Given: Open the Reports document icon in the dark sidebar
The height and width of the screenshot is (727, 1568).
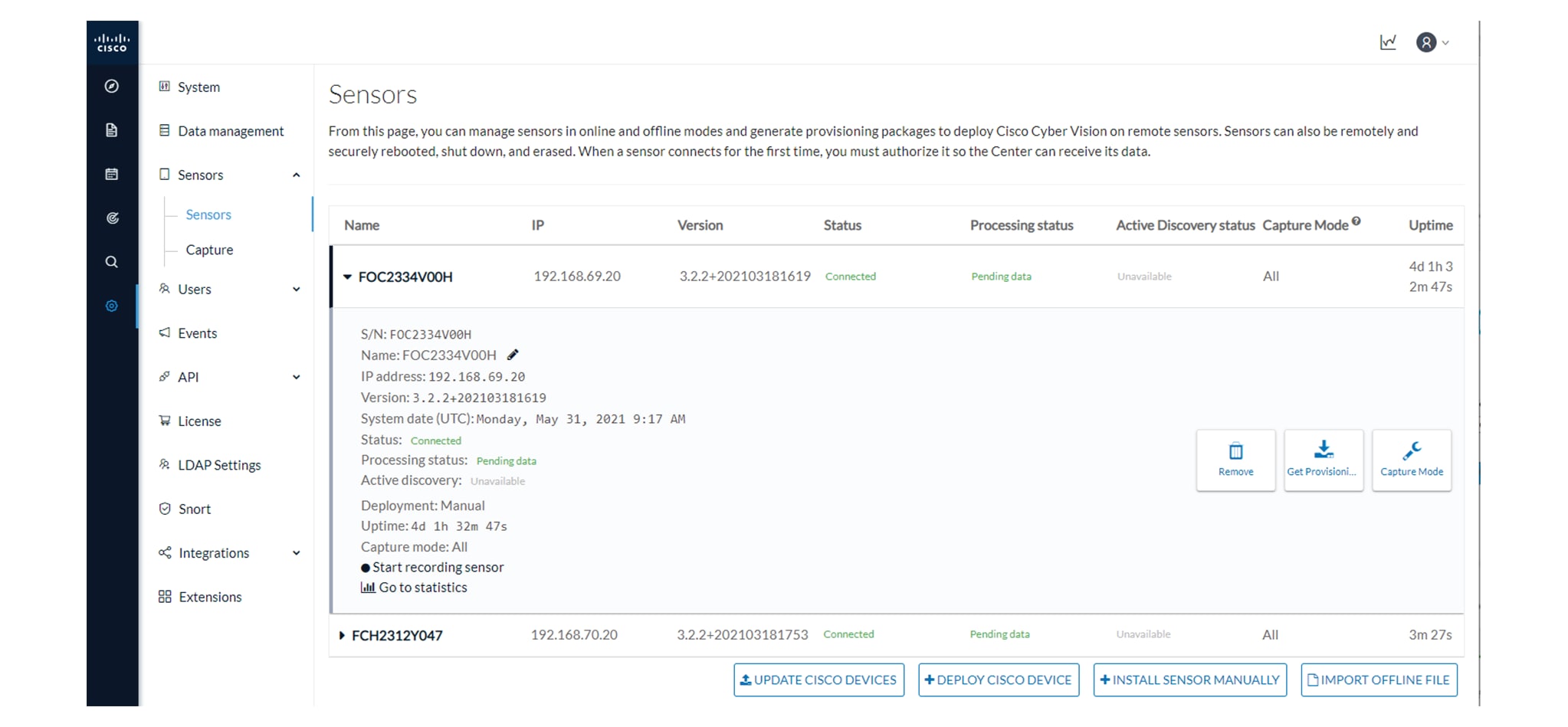Looking at the screenshot, I should point(112,130).
